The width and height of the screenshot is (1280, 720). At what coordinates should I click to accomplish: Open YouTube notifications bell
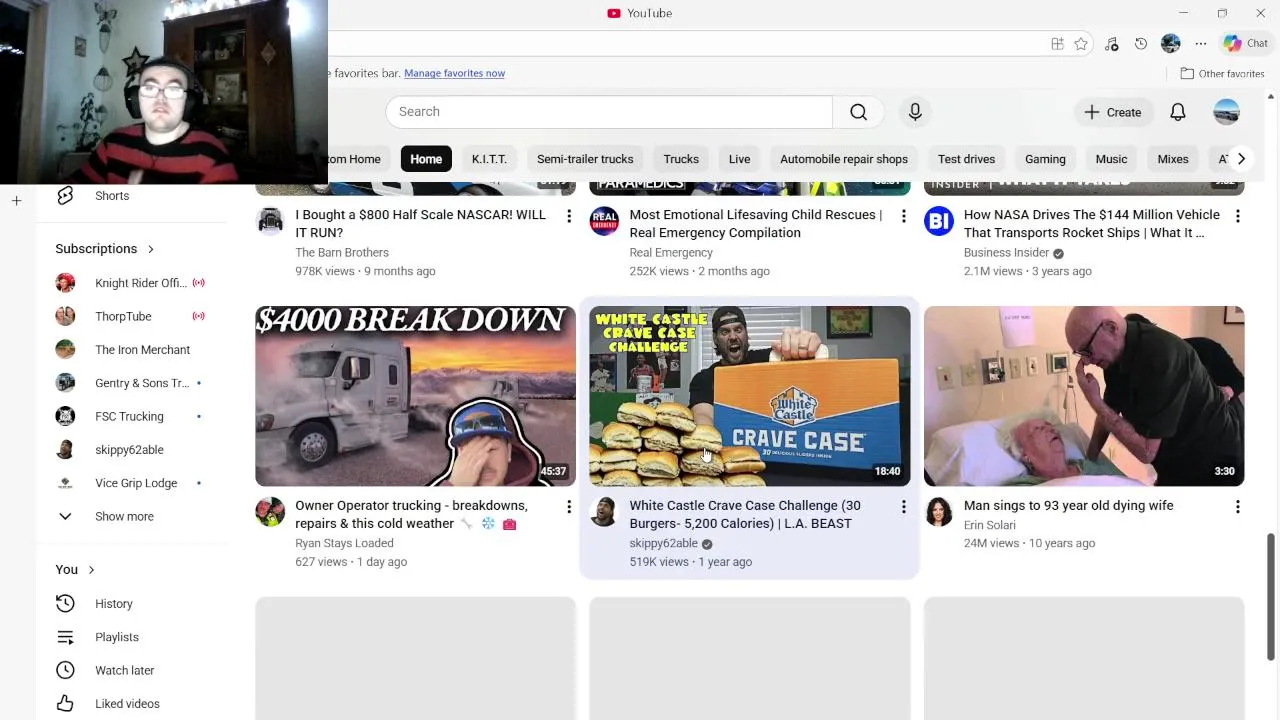[1178, 112]
